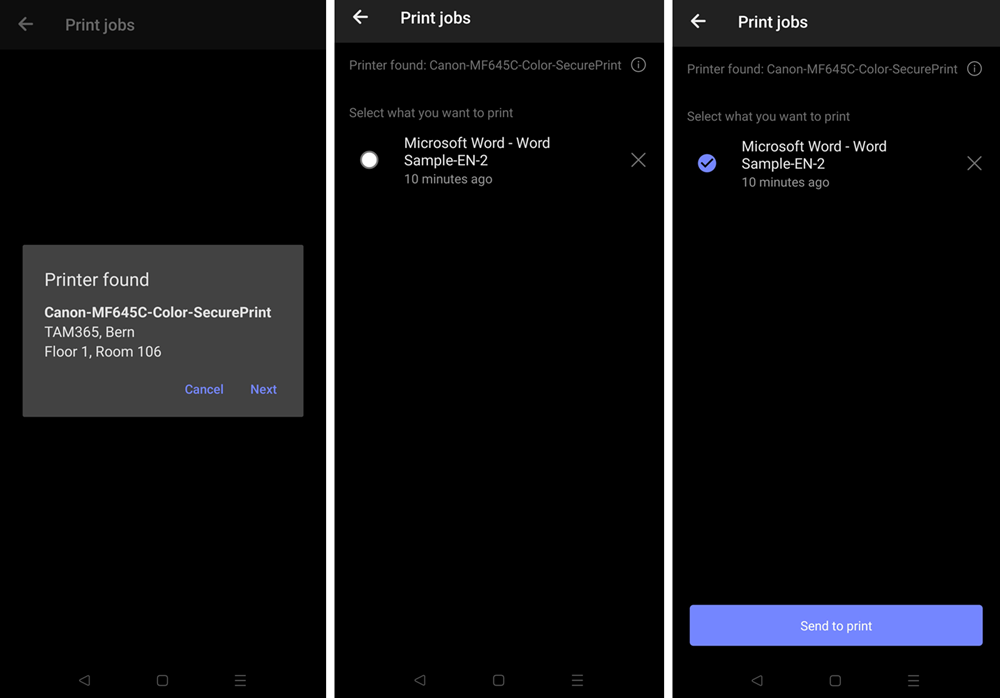
Task: Tap back arrow in middle Print jobs screen
Action: point(360,17)
